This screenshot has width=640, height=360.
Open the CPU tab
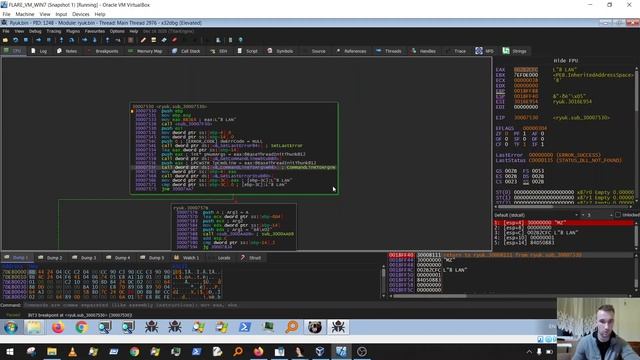click(x=13, y=51)
